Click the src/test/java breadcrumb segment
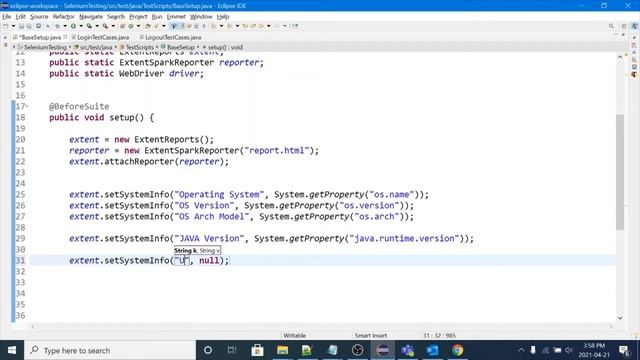The width and height of the screenshot is (640, 360). (x=96, y=47)
